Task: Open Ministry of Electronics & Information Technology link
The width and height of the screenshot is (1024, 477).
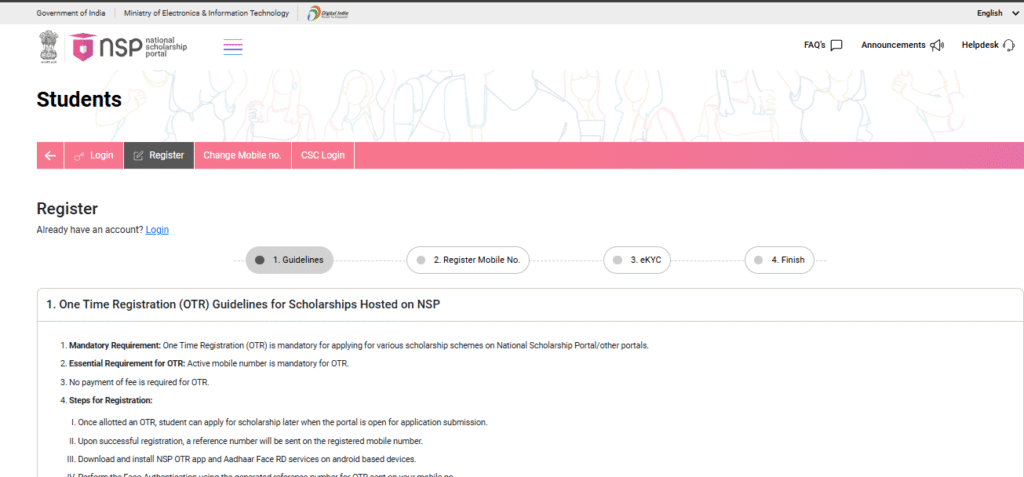Action: coord(206,13)
